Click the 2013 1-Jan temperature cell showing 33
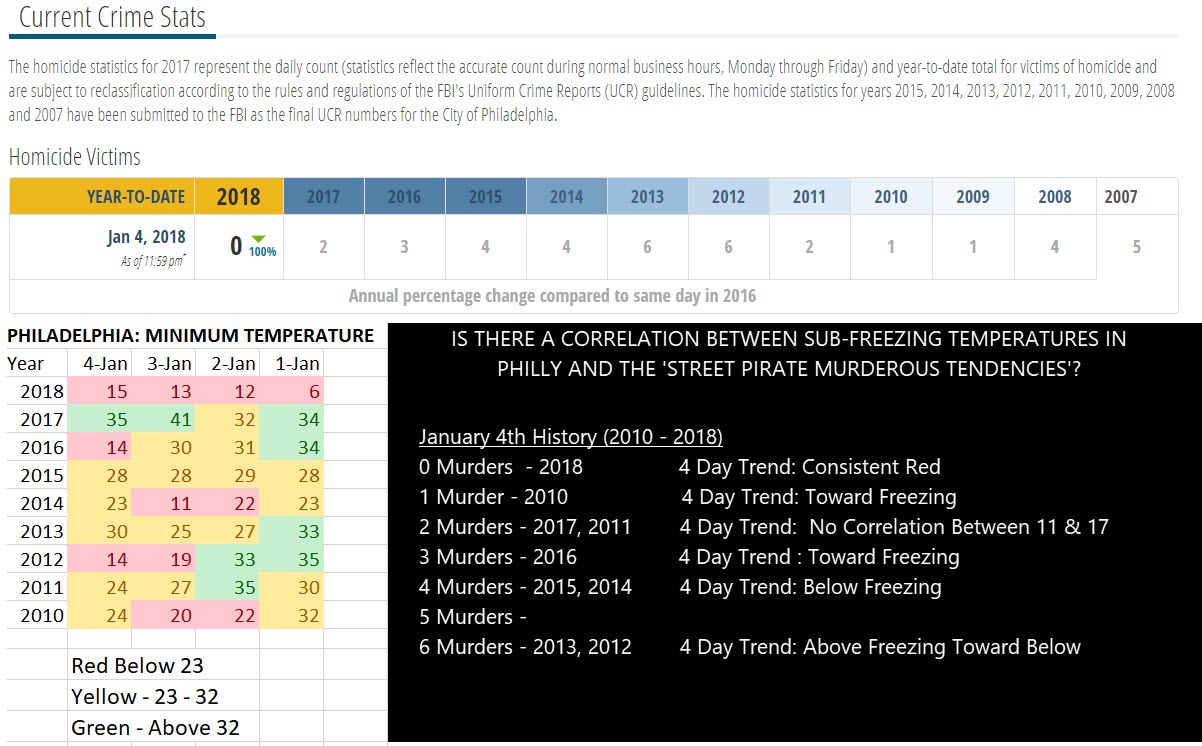1202x746 pixels. (292, 531)
